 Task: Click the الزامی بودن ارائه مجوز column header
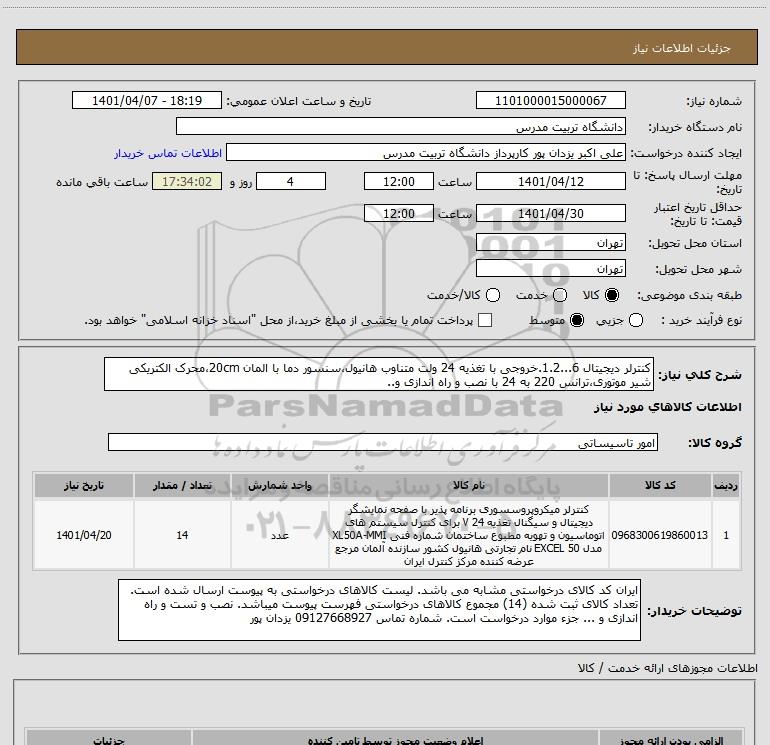[x=671, y=739]
